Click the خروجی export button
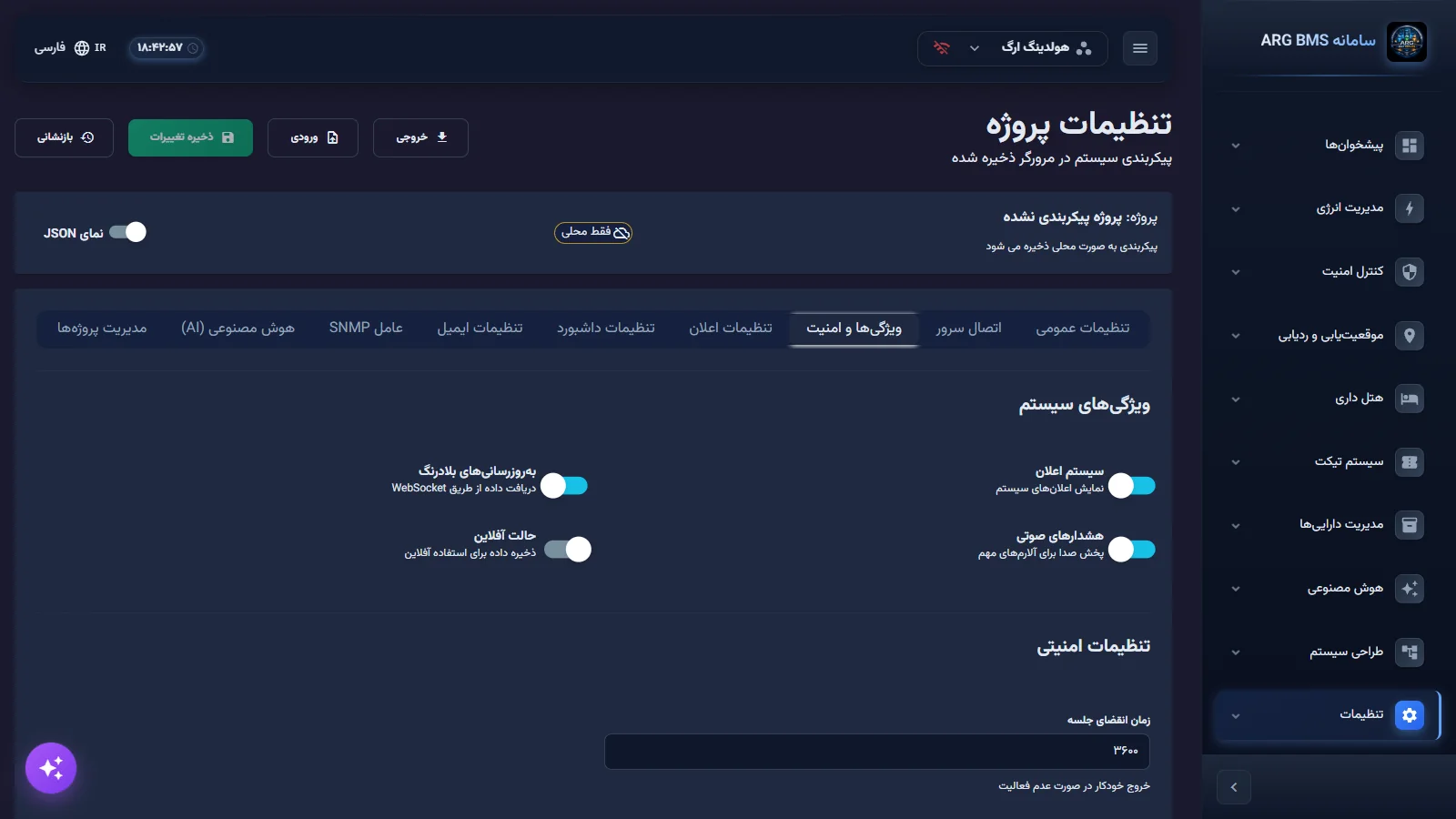Viewport: 1456px width, 819px height. (x=420, y=137)
